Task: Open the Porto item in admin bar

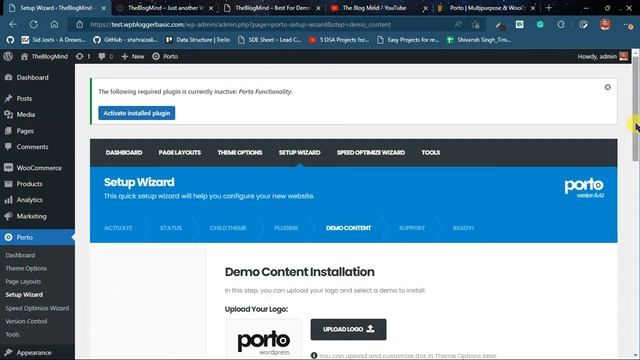Action: coord(165,56)
